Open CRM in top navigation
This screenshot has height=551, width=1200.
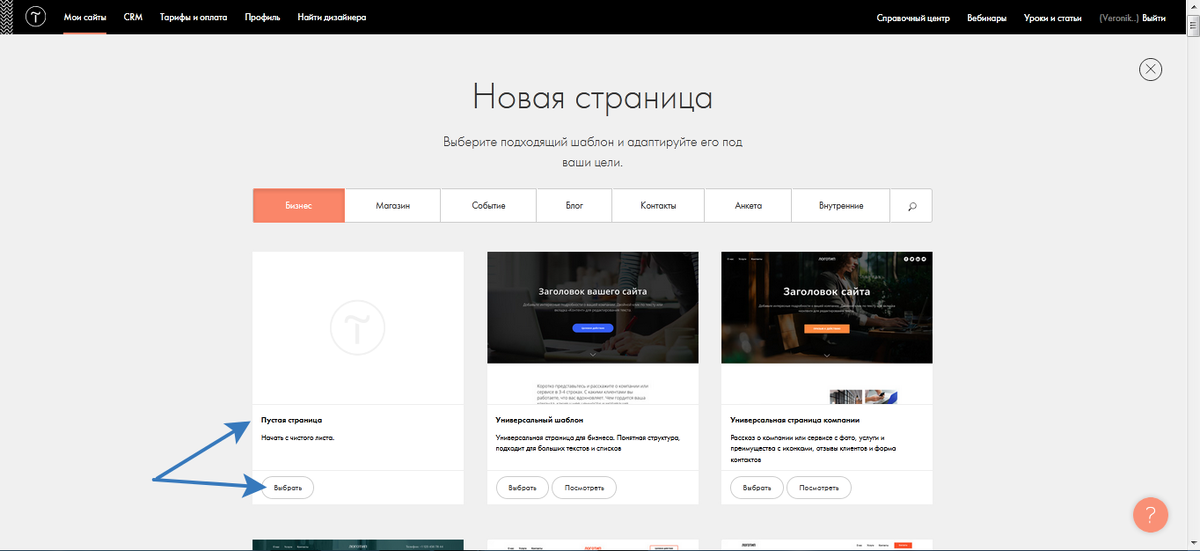click(133, 18)
